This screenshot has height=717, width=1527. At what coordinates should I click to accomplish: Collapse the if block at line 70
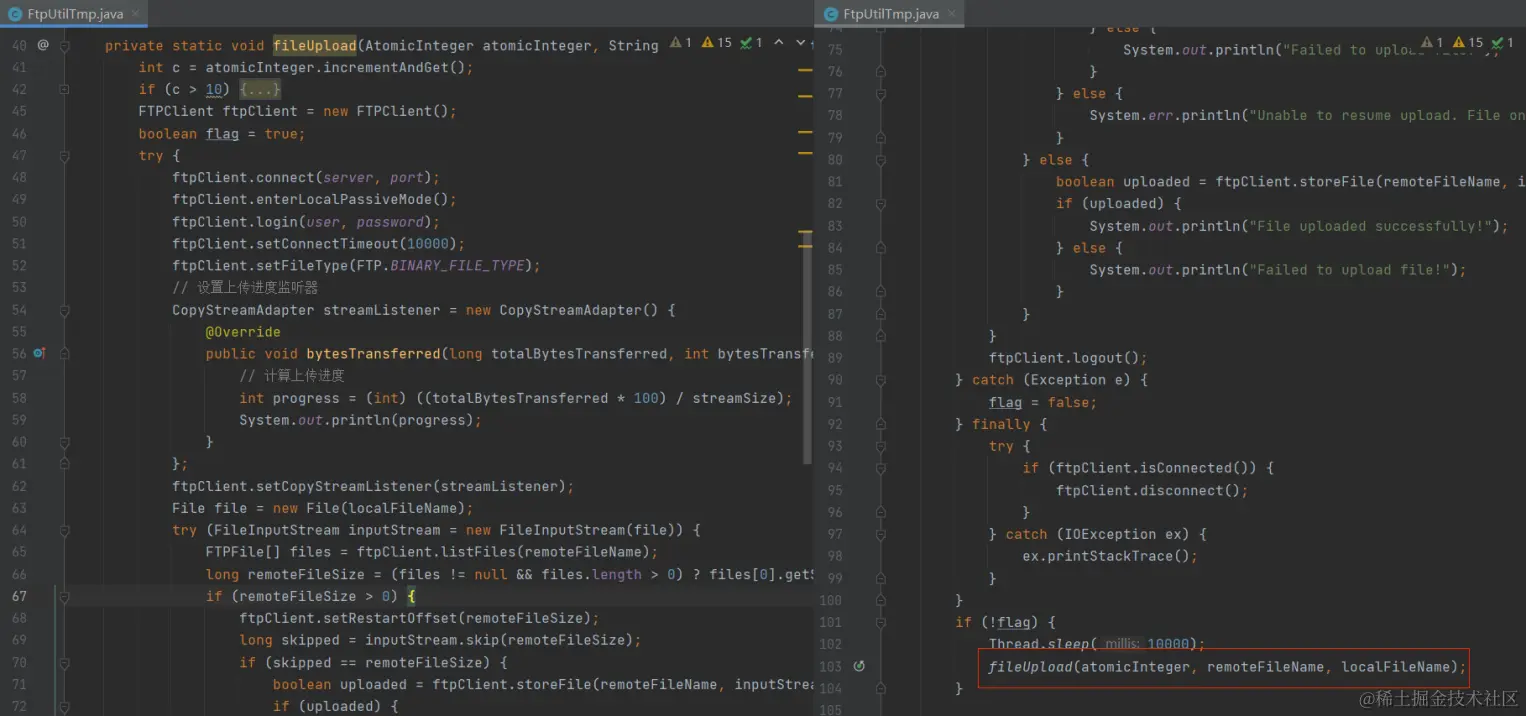click(x=65, y=663)
